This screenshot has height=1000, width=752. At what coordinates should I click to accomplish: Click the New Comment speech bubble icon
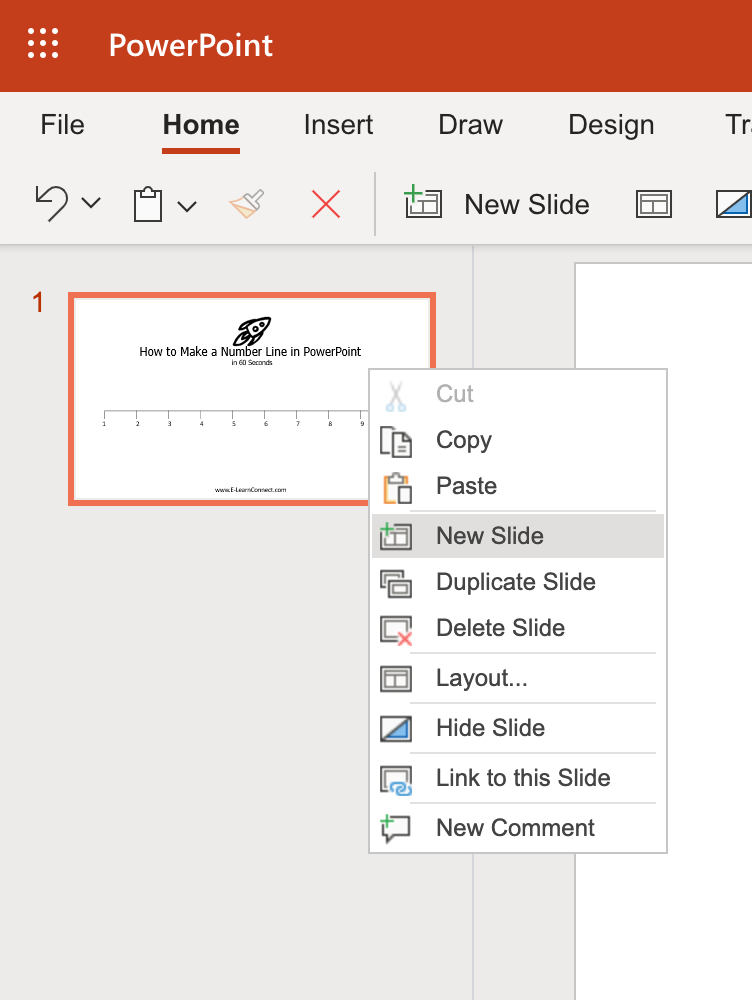pos(395,828)
